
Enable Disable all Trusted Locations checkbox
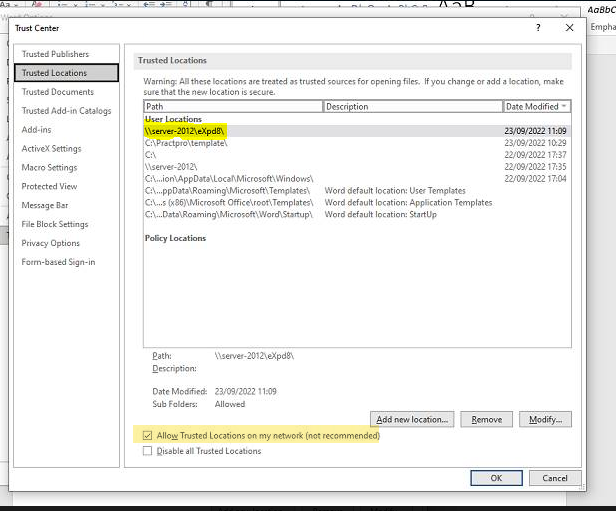[148, 451]
